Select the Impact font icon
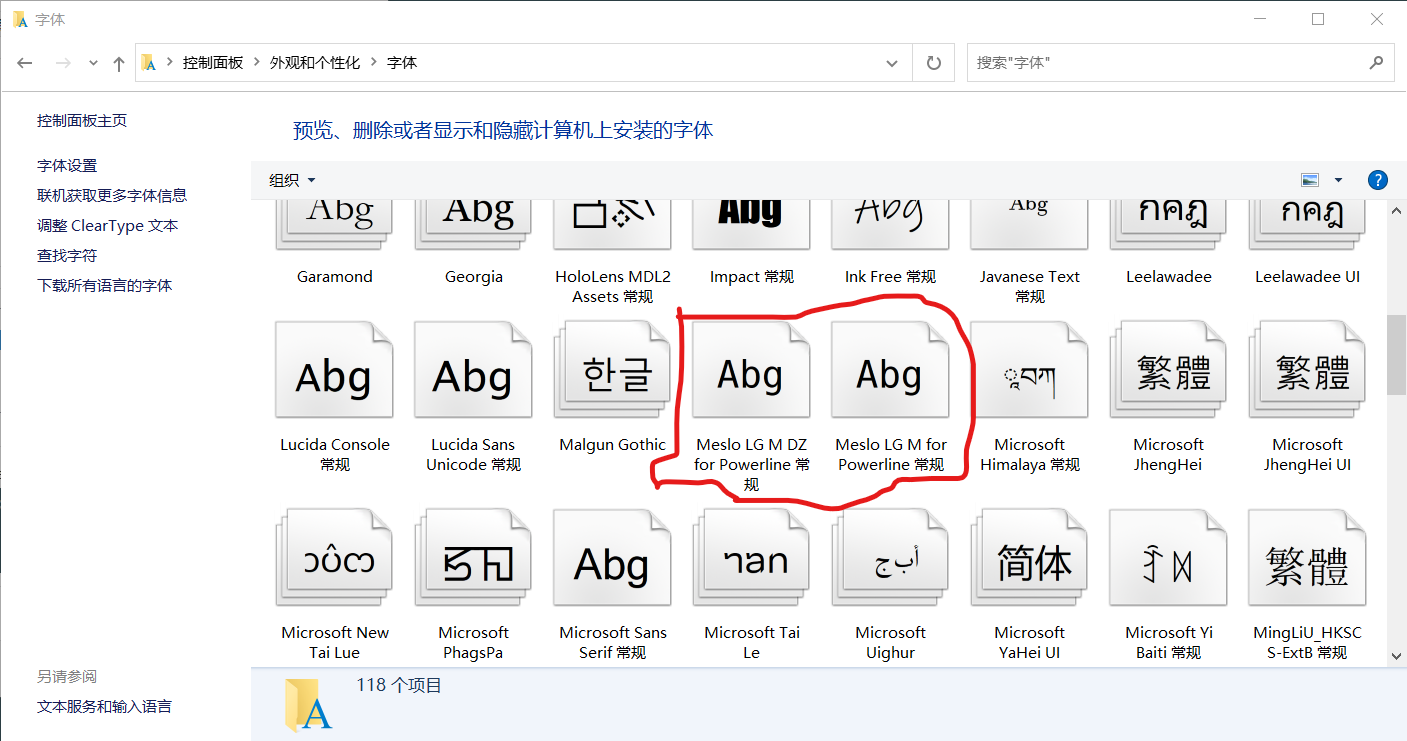 [x=751, y=225]
